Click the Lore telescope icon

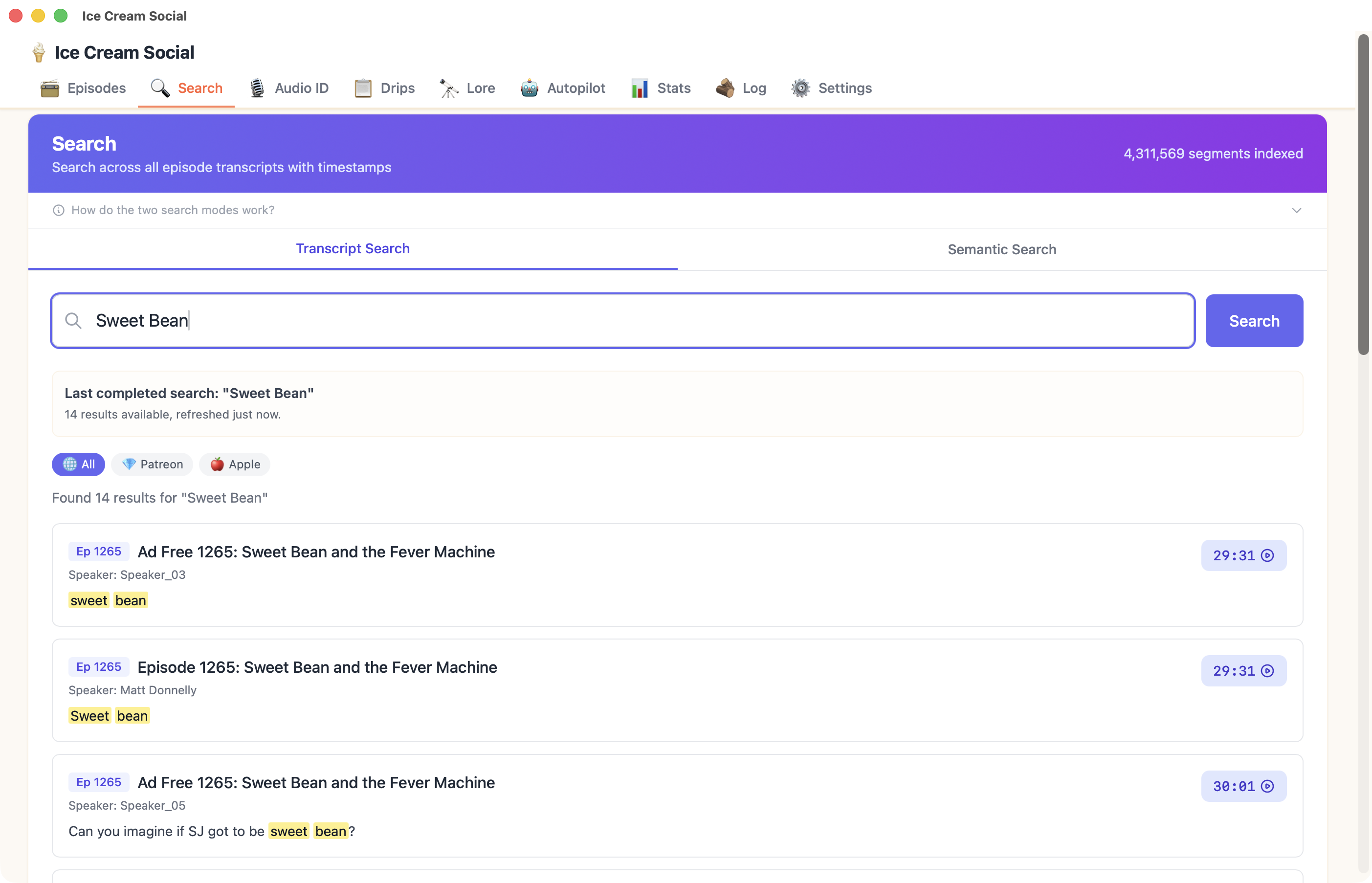tap(449, 88)
